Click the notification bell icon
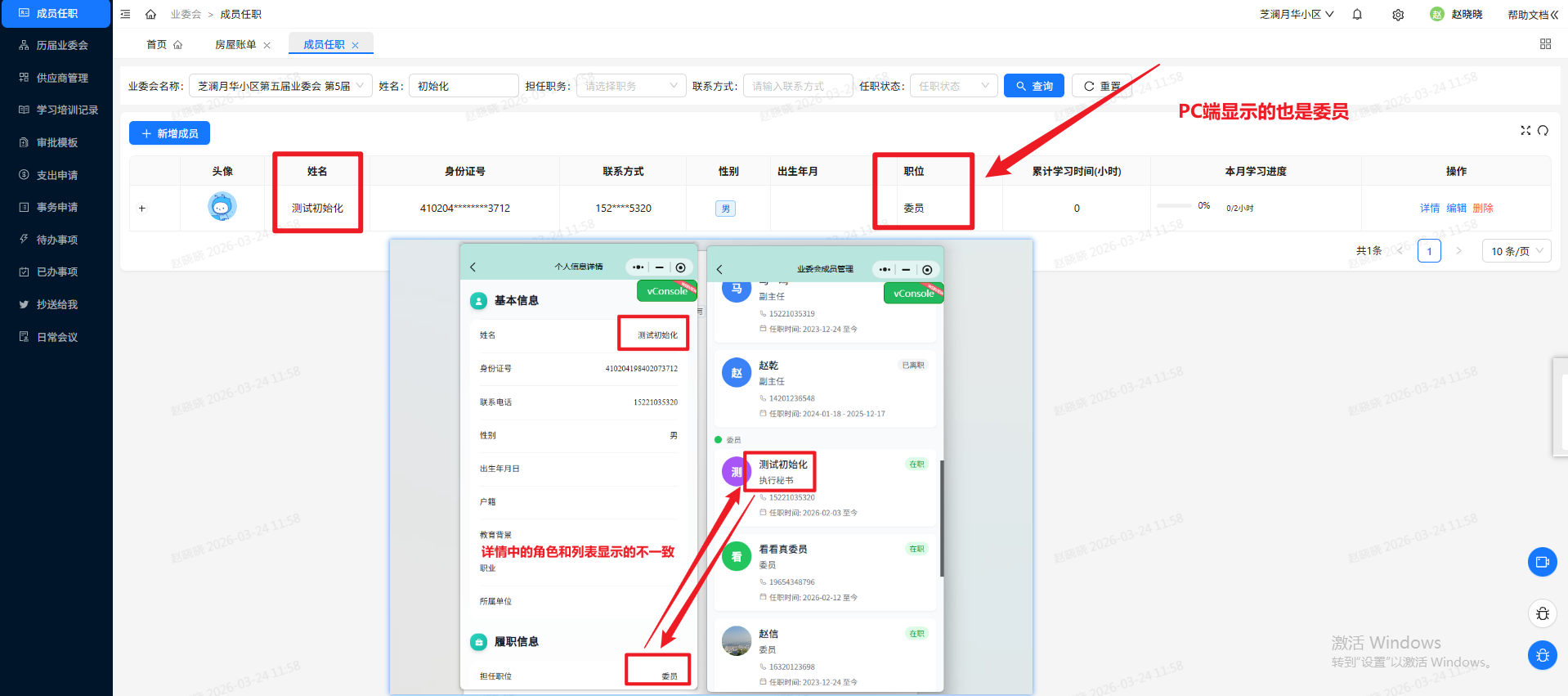This screenshot has width=1568, height=696. 1357,15
